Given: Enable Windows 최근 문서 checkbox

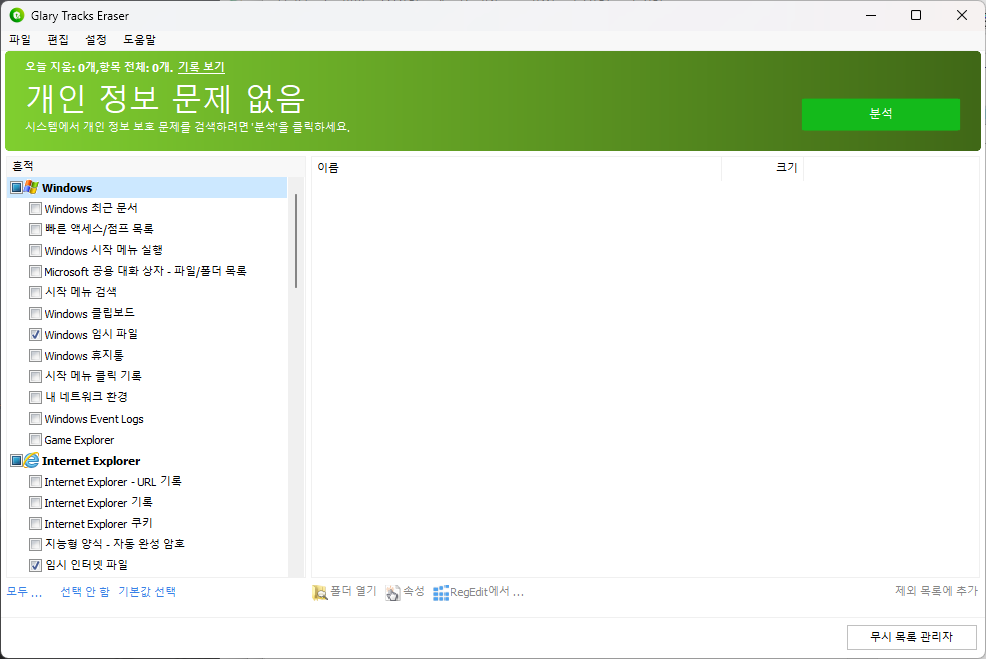Looking at the screenshot, I should coord(35,208).
